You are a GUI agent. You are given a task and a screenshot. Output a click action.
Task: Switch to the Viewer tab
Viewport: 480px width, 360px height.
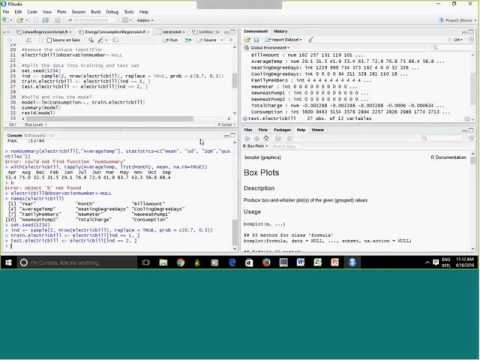318,130
